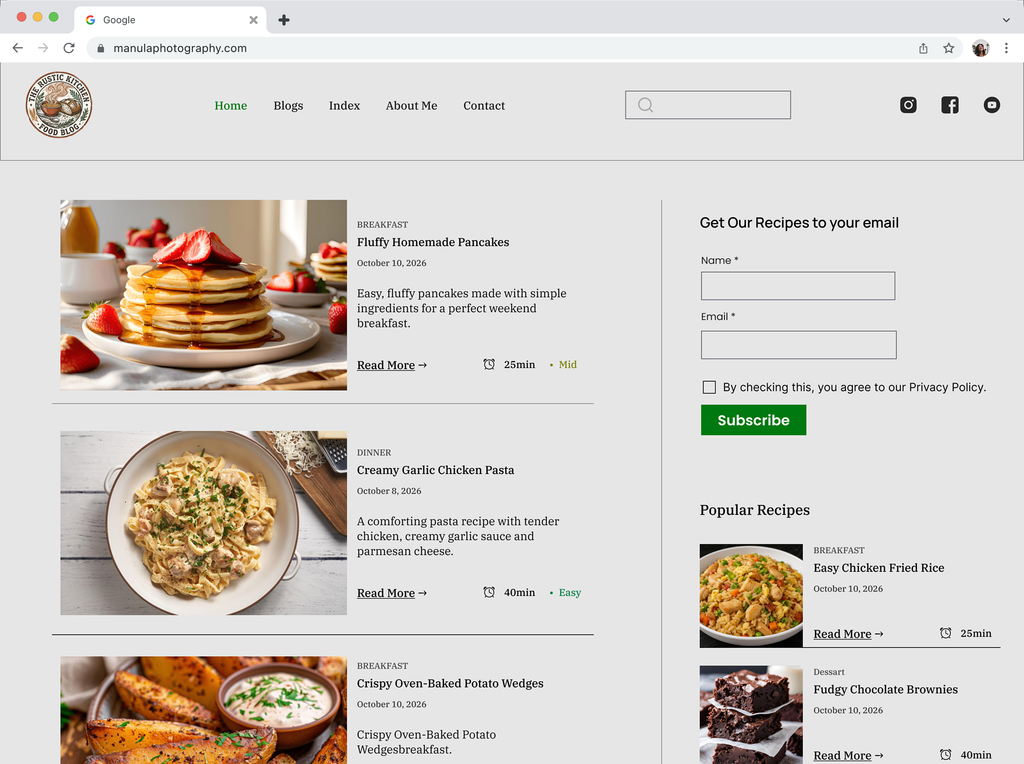
Task: Click The Rustic Kitchen logo
Action: (59, 104)
